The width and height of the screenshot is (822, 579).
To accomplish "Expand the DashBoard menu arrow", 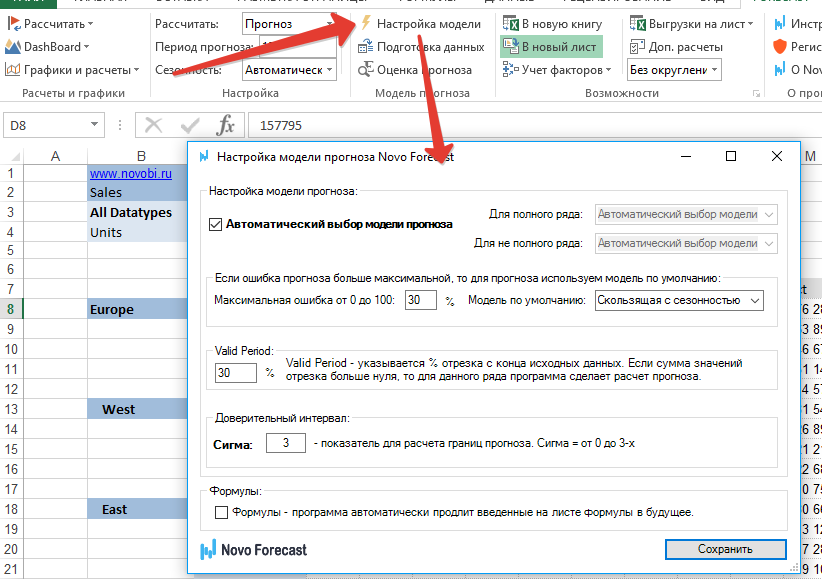I will 86,47.
